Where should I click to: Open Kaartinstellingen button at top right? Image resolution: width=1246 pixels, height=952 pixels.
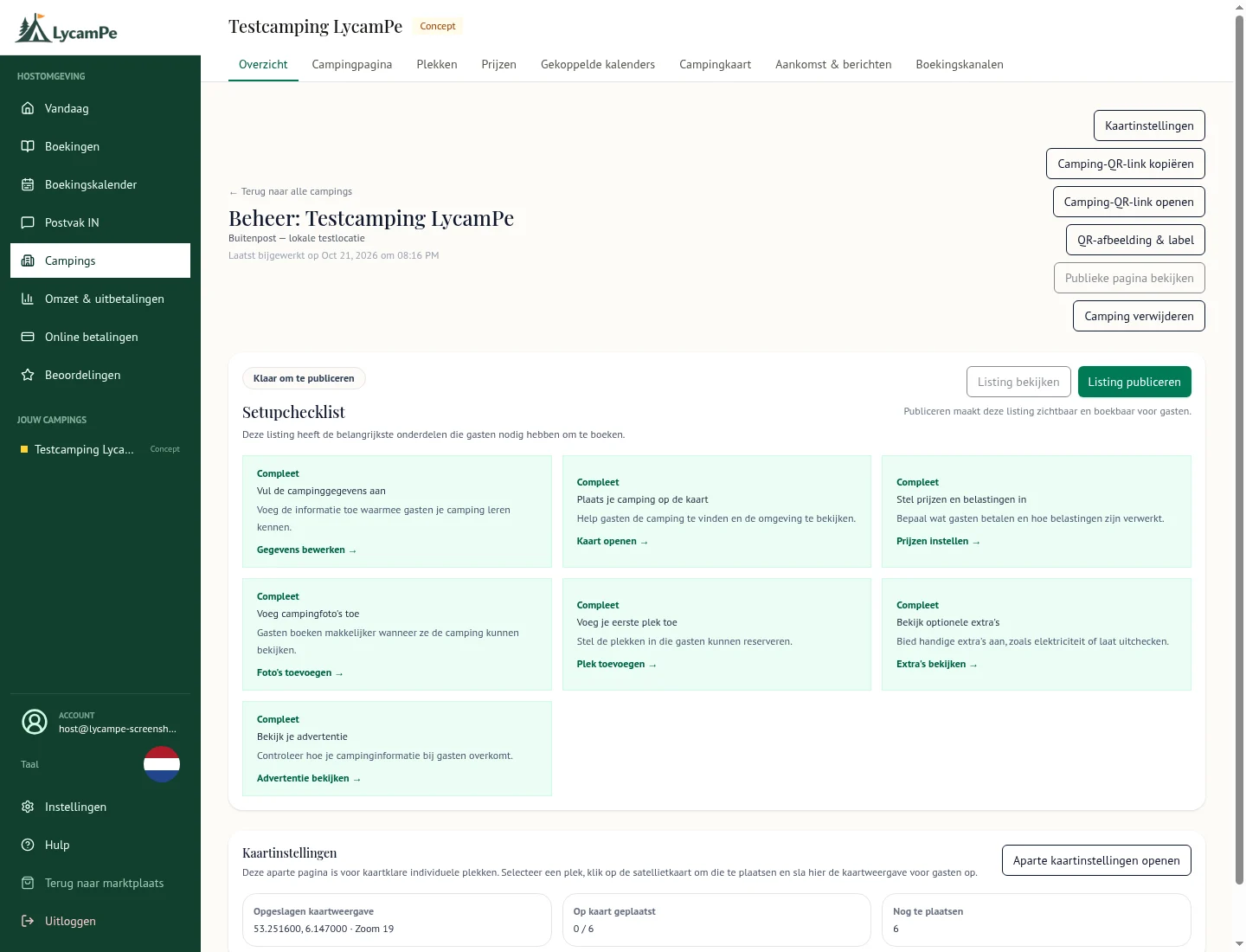pyautogui.click(x=1149, y=125)
